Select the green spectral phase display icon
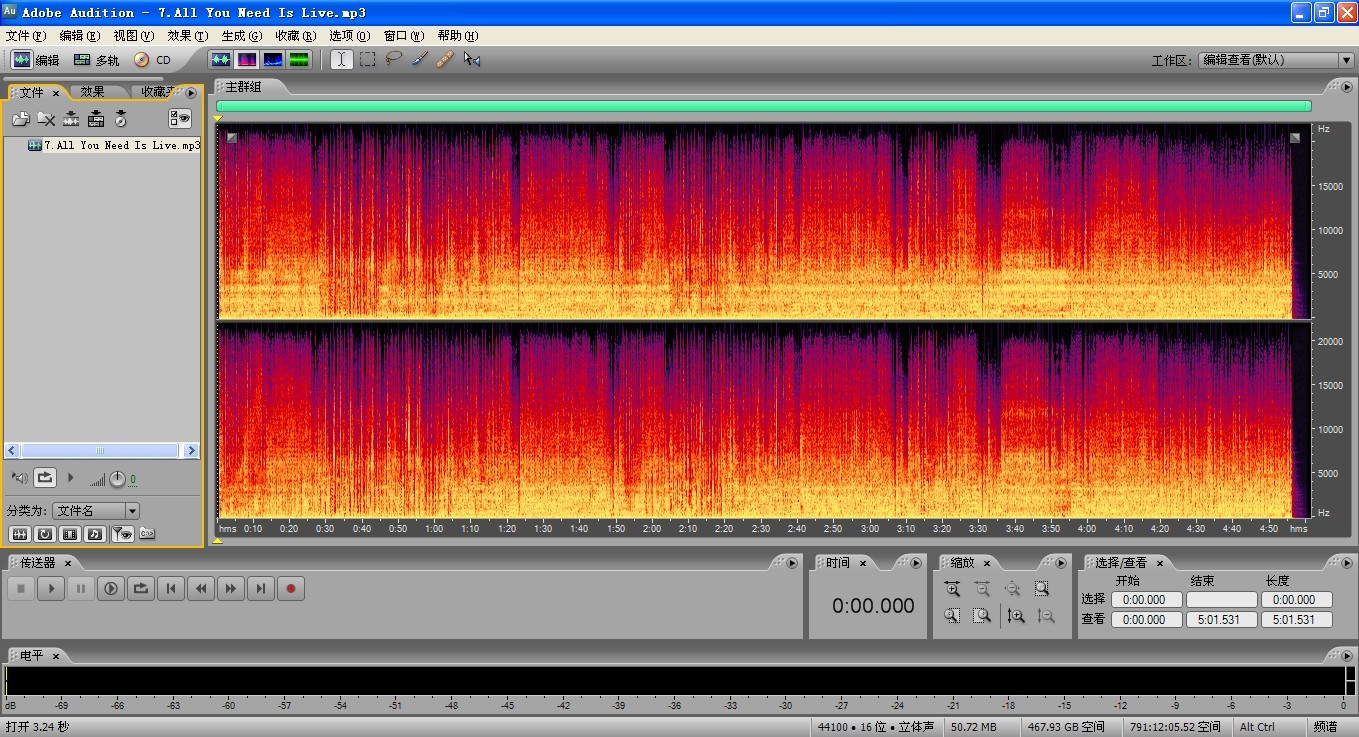 click(298, 60)
